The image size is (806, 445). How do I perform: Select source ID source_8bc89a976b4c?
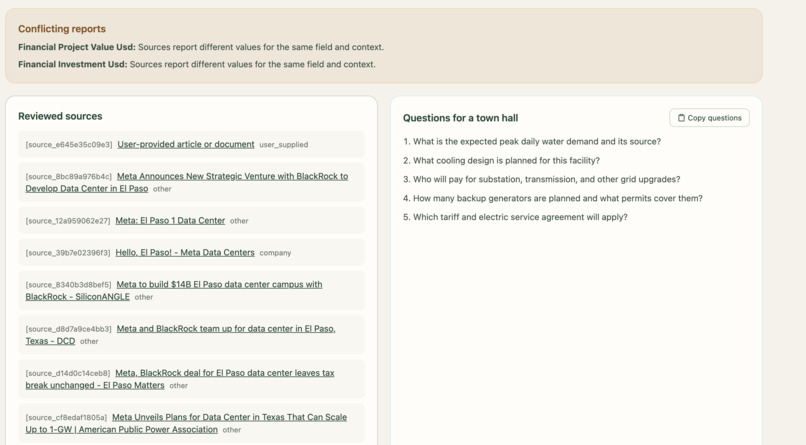[x=69, y=177]
